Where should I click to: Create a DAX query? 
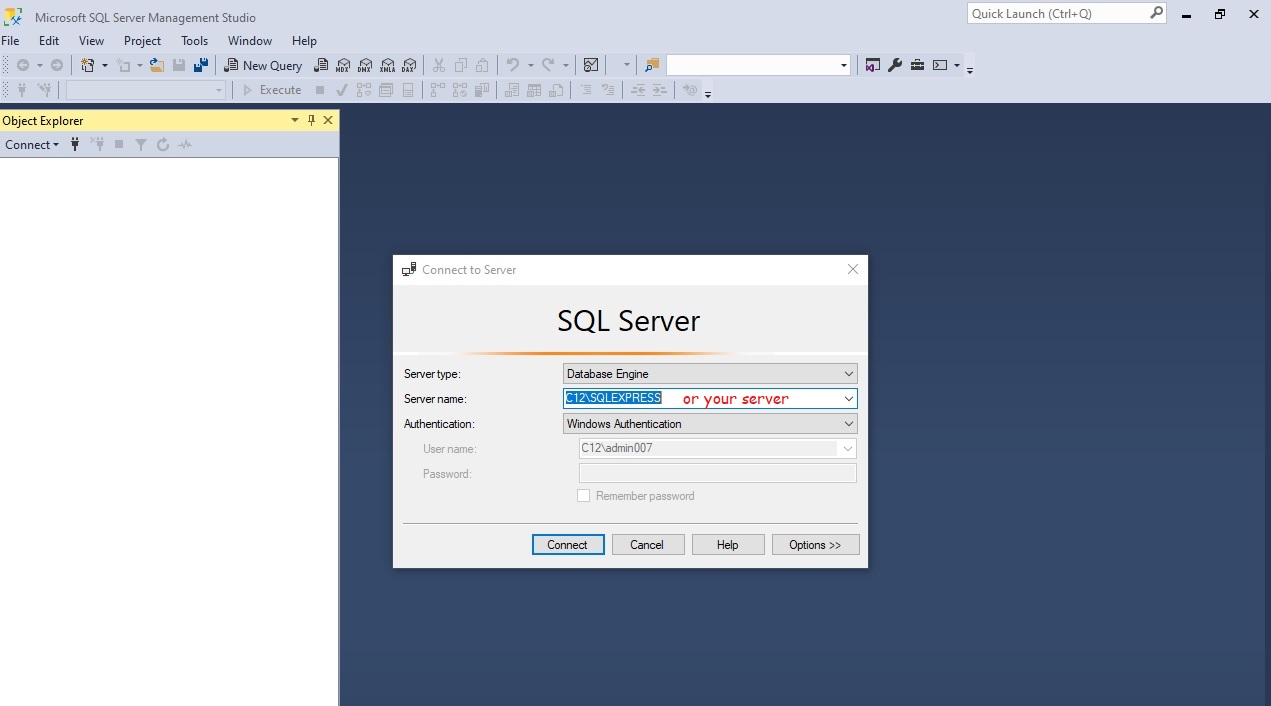click(x=409, y=65)
